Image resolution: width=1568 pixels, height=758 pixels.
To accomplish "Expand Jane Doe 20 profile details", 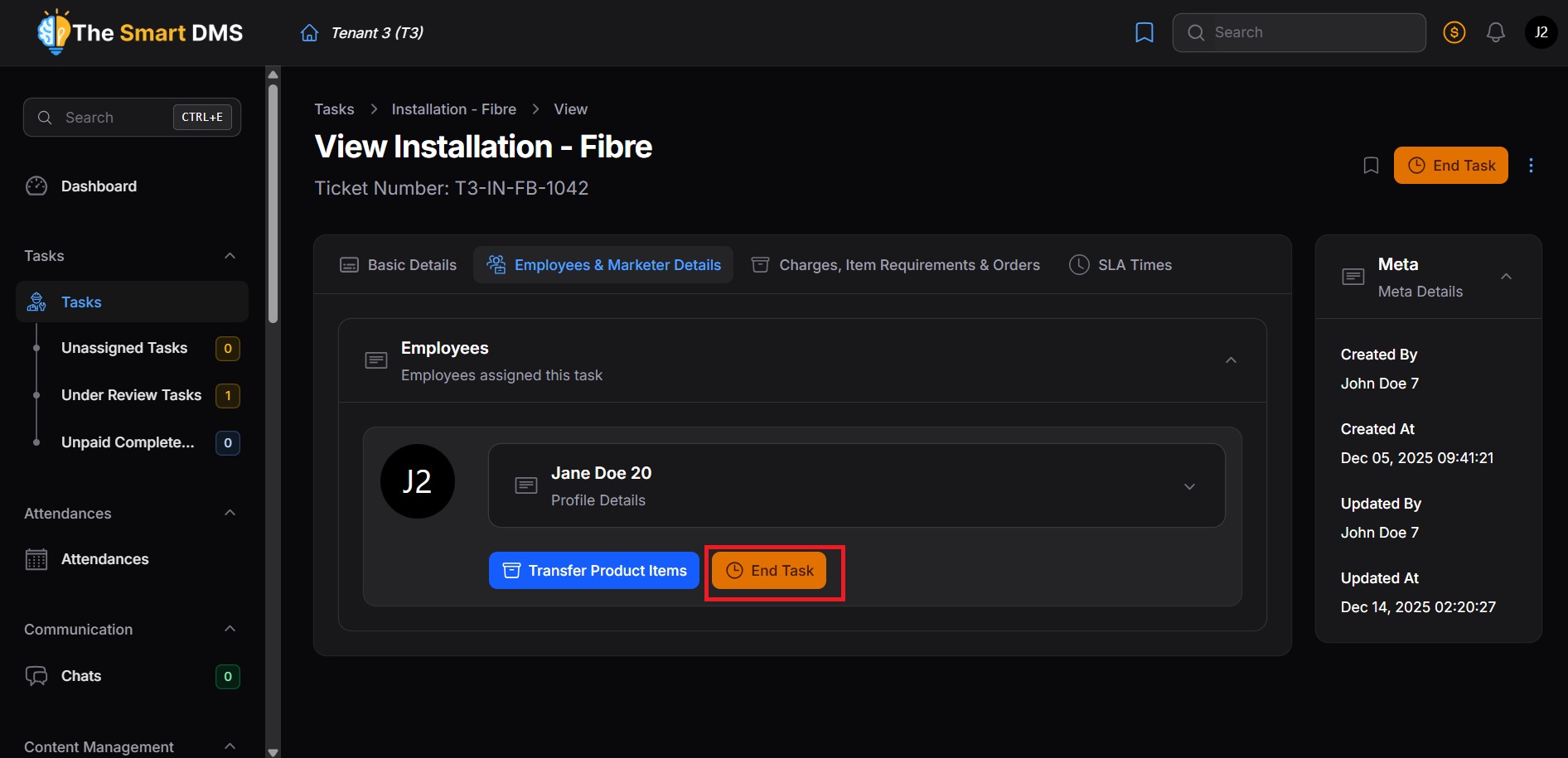I will click(1189, 486).
